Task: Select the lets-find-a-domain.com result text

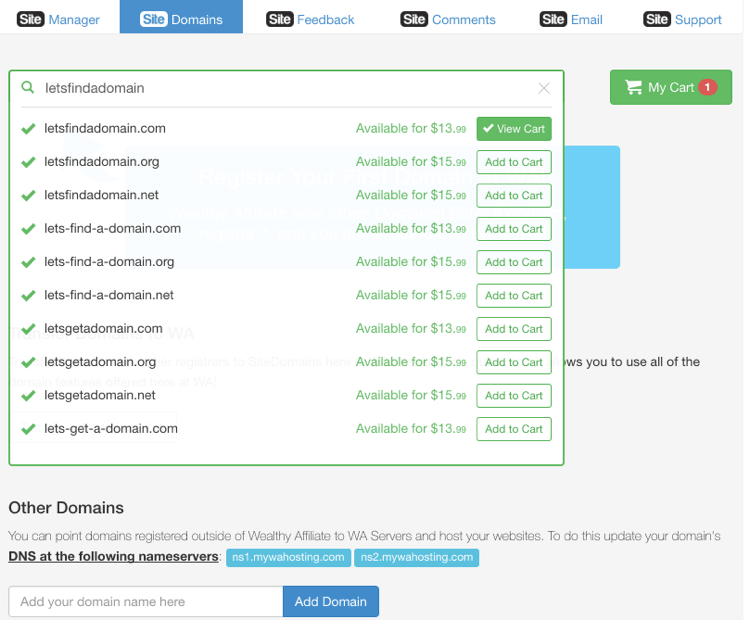Action: coord(112,228)
